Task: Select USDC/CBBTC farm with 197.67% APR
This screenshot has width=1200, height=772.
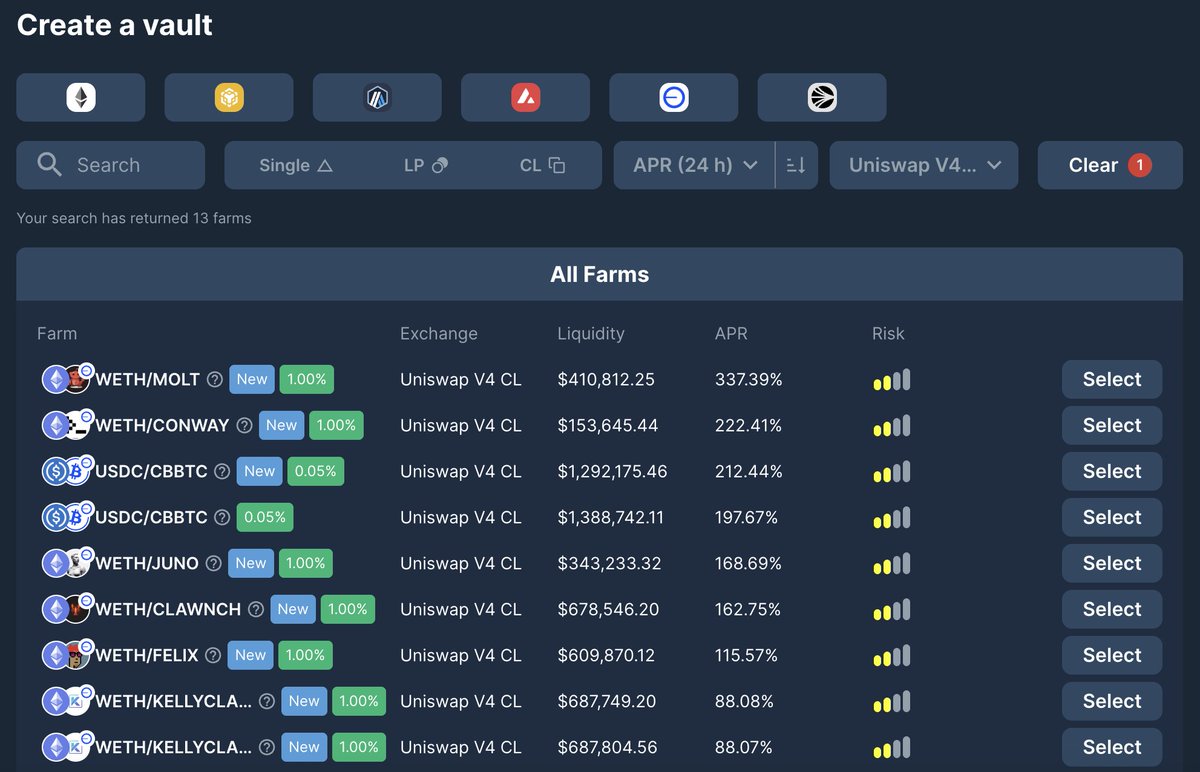Action: (x=1112, y=517)
